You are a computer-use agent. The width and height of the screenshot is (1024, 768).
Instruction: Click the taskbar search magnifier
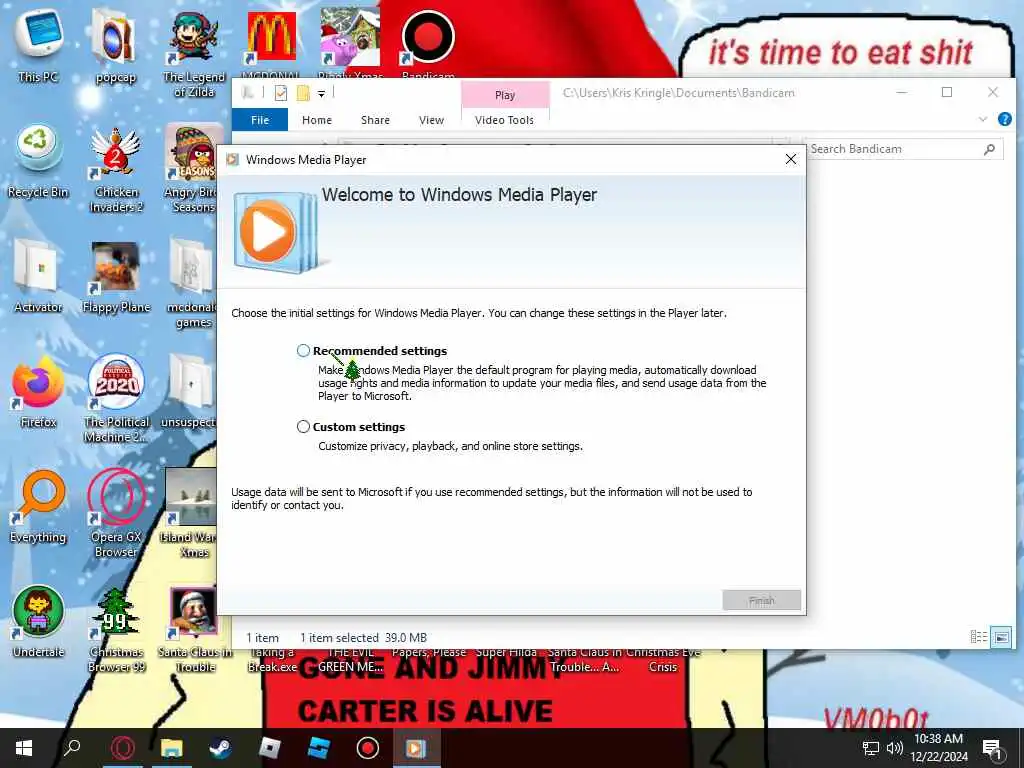(72, 748)
